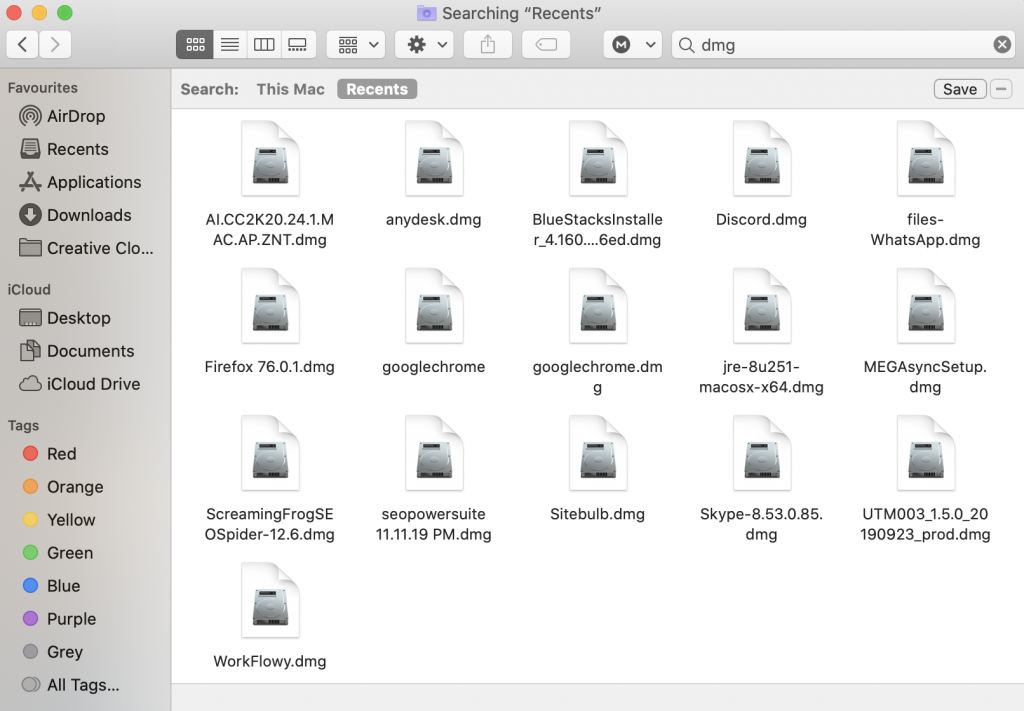Remove search criteria with the minus button
Screen dimensions: 1024x711
pos(1000,89)
